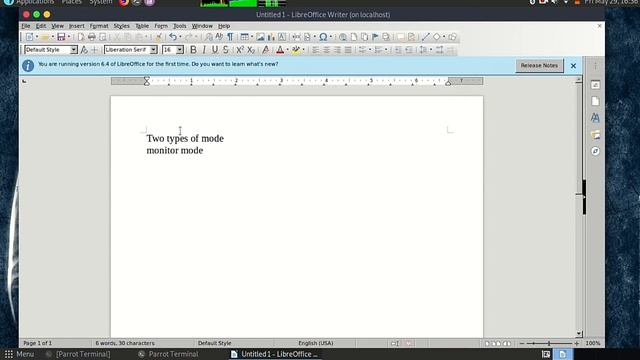The width and height of the screenshot is (640, 360).
Task: Expand the paragraph style dropdown
Action: 73,50
